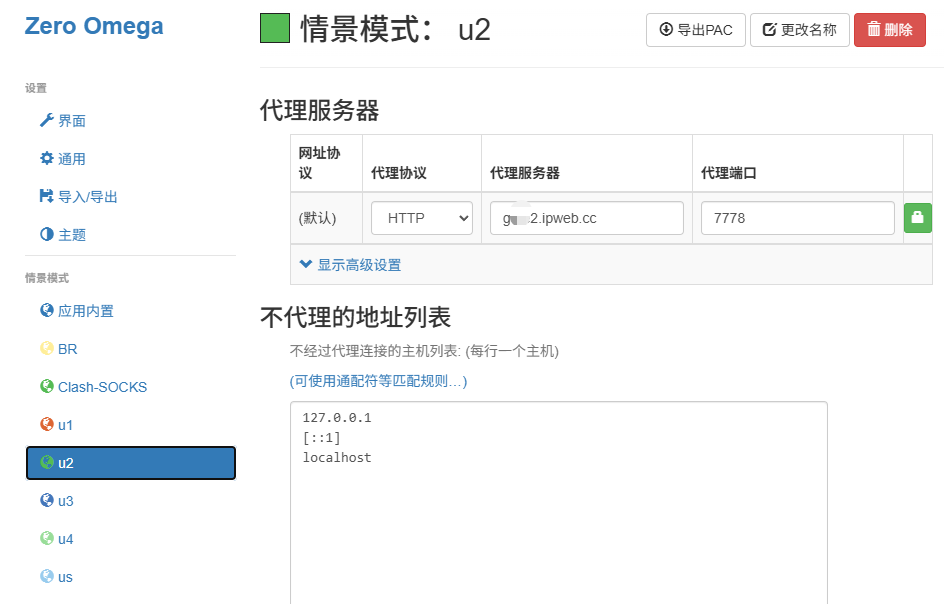Click the green globe icon beside Clash-SOCKS

click(x=46, y=386)
